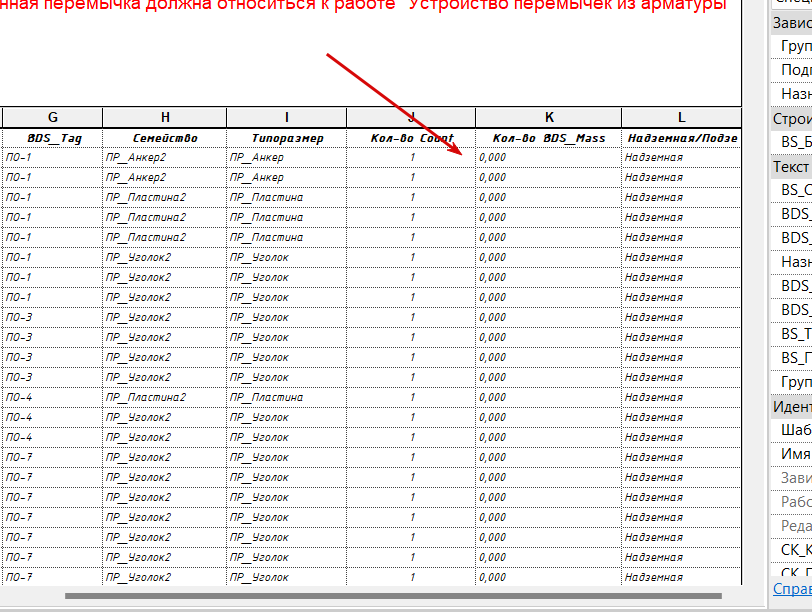Select column header K
The height and width of the screenshot is (612, 812).
(549, 118)
